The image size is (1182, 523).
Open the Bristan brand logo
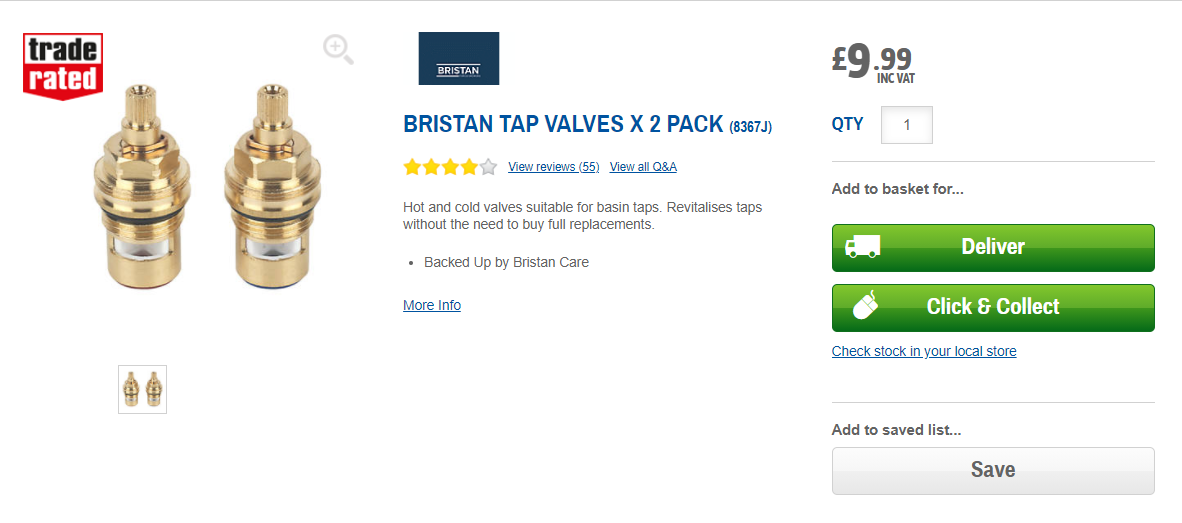(458, 58)
